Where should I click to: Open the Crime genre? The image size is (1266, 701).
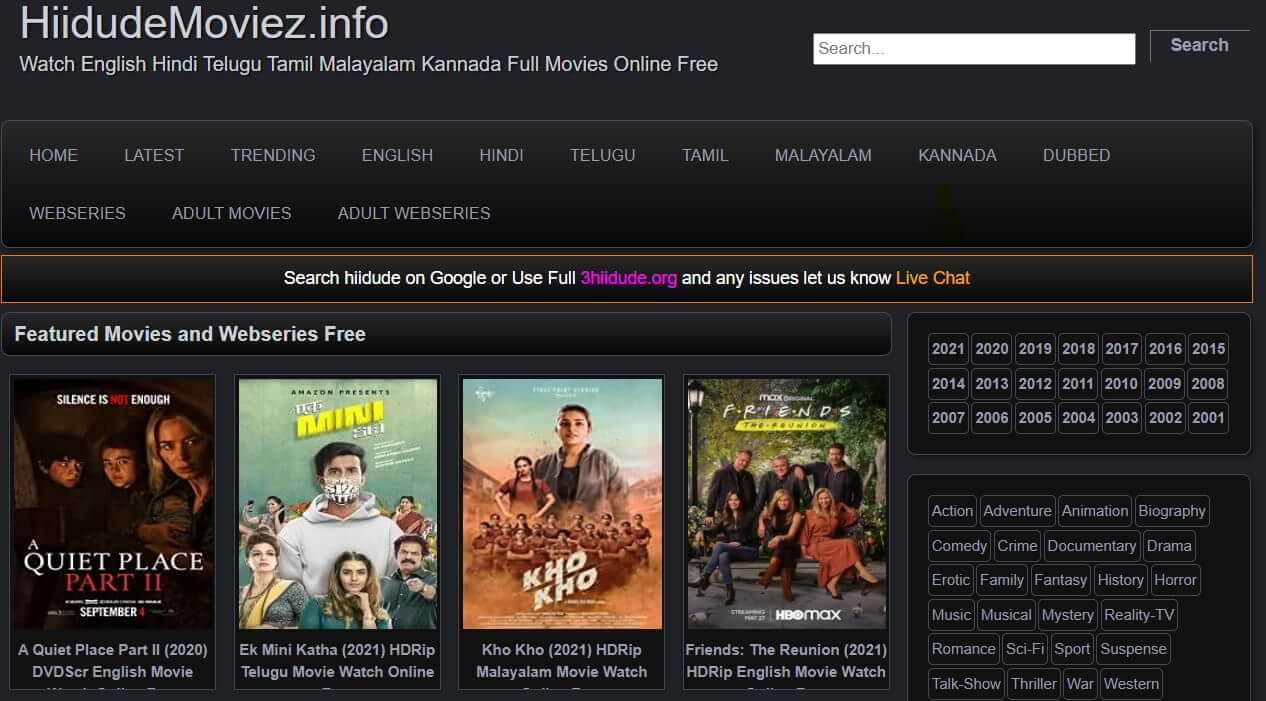1017,546
